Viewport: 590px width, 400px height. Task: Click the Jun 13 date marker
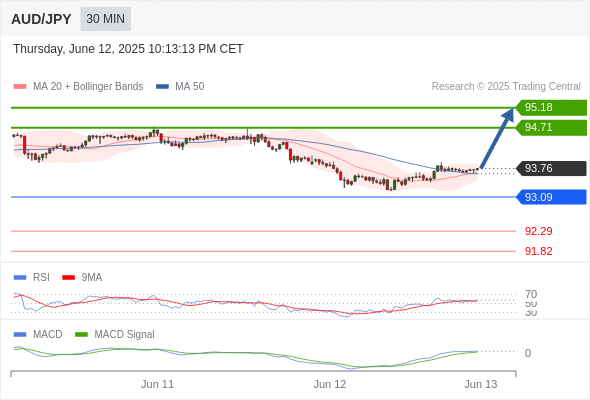click(x=481, y=384)
